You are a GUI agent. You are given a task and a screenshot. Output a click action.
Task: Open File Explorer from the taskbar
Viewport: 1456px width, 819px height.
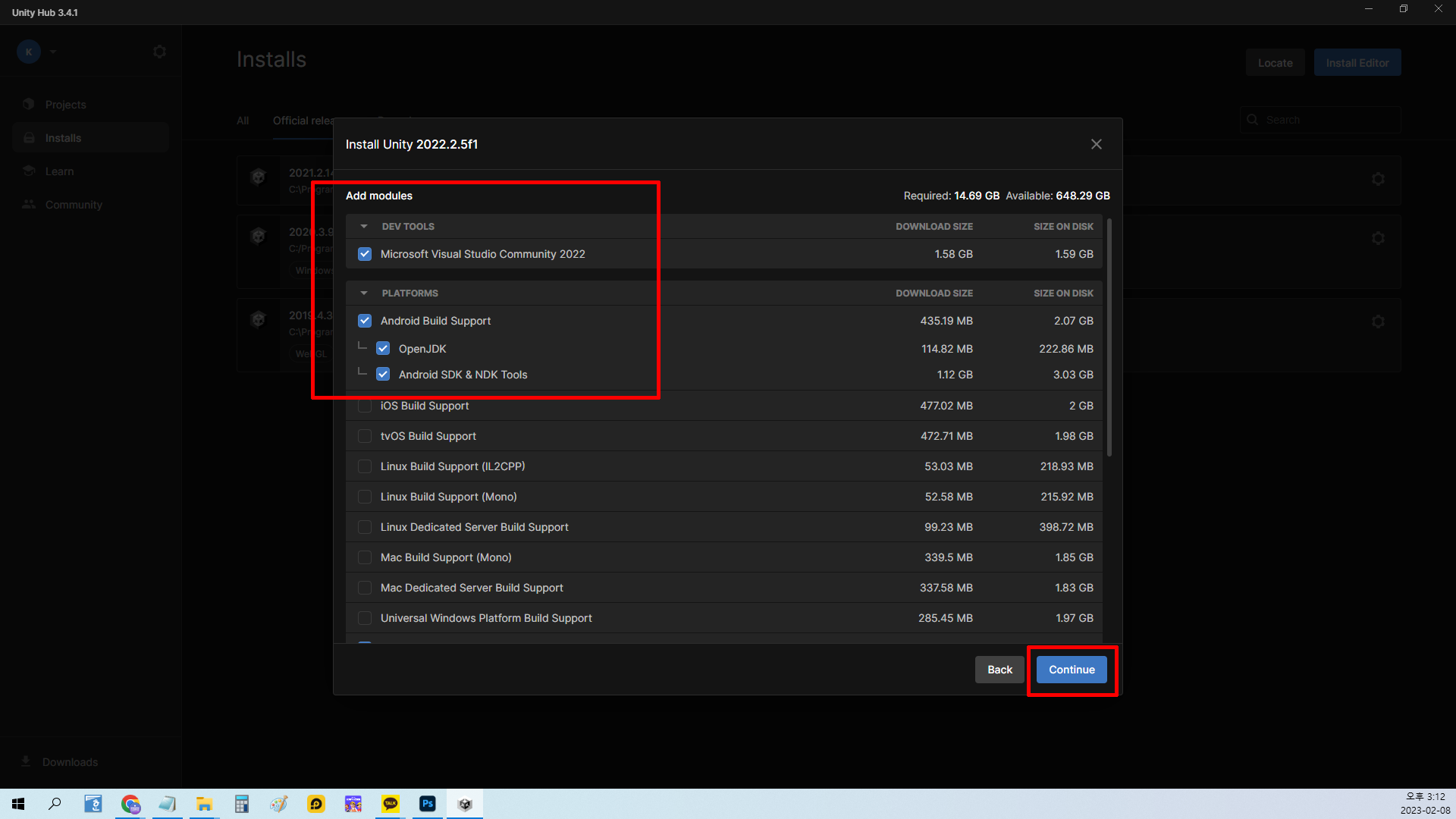pyautogui.click(x=204, y=804)
